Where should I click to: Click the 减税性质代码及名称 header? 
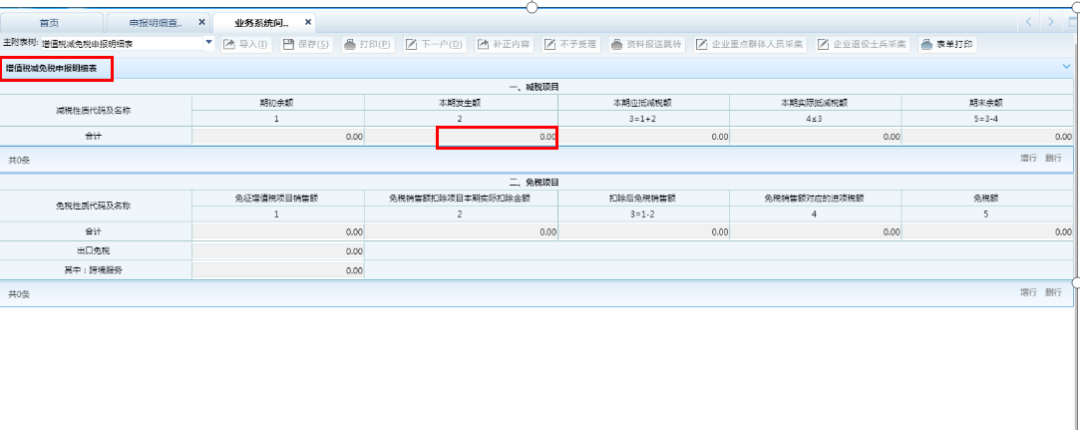point(96,110)
